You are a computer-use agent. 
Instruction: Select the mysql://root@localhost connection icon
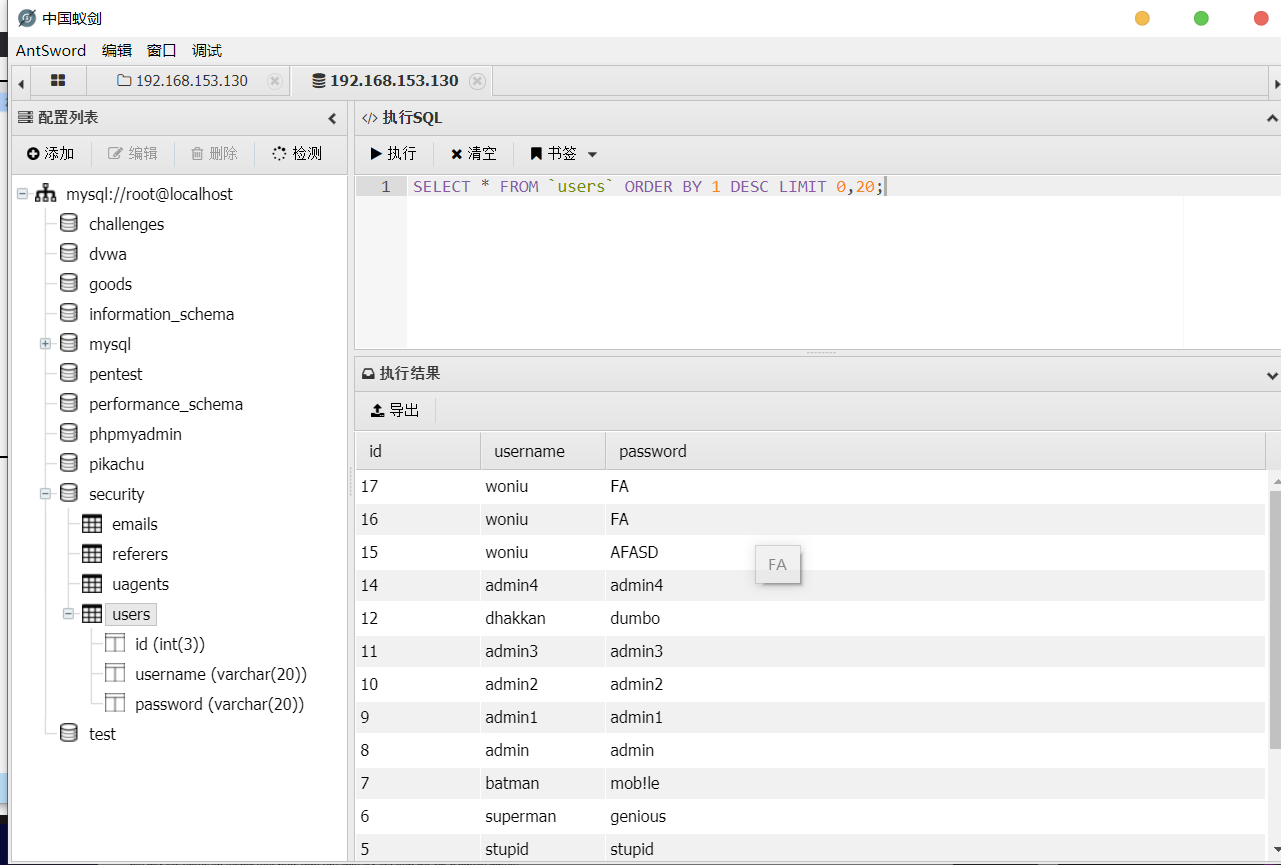coord(45,194)
